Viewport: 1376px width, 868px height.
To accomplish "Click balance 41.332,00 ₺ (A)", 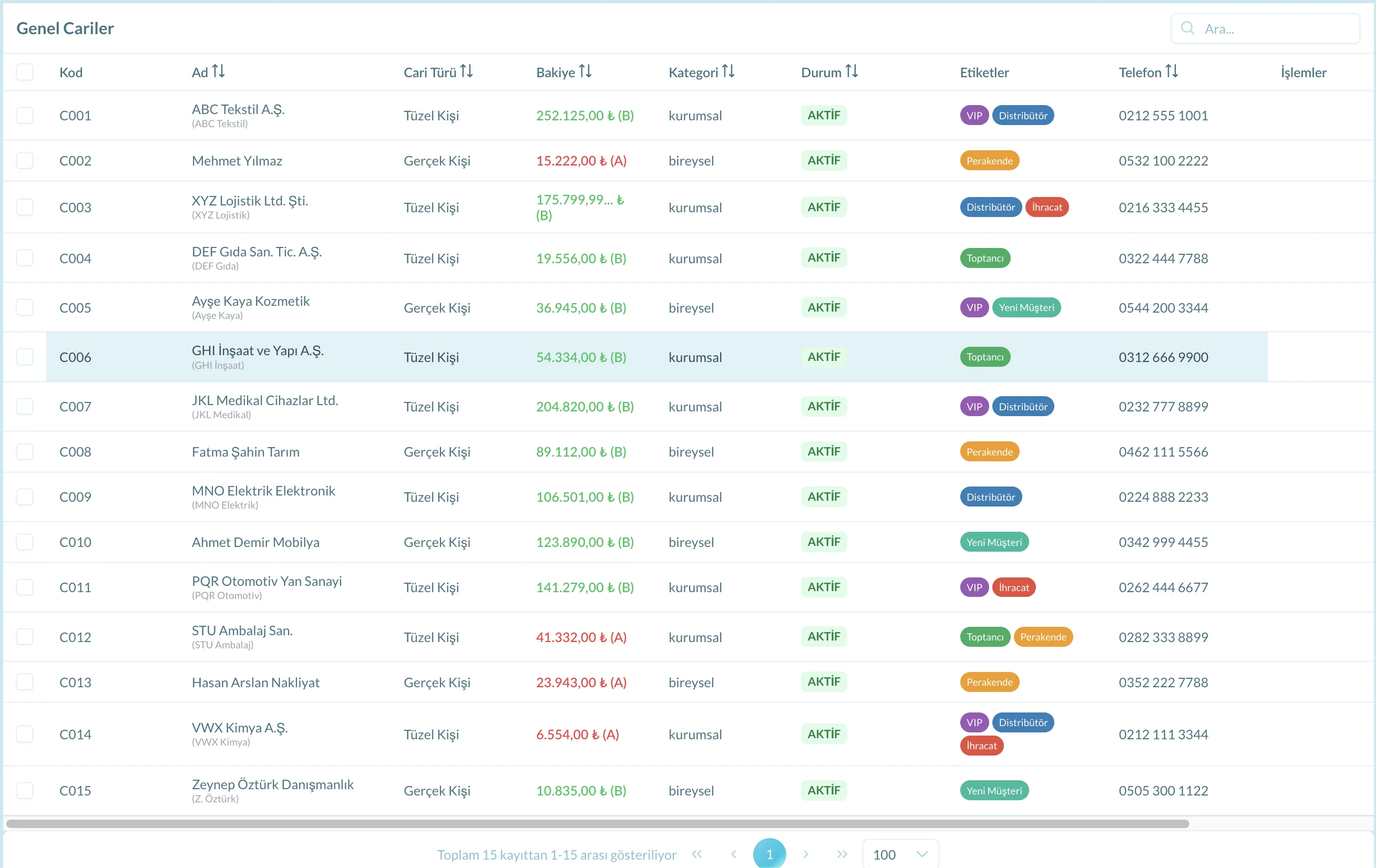I will coord(581,637).
